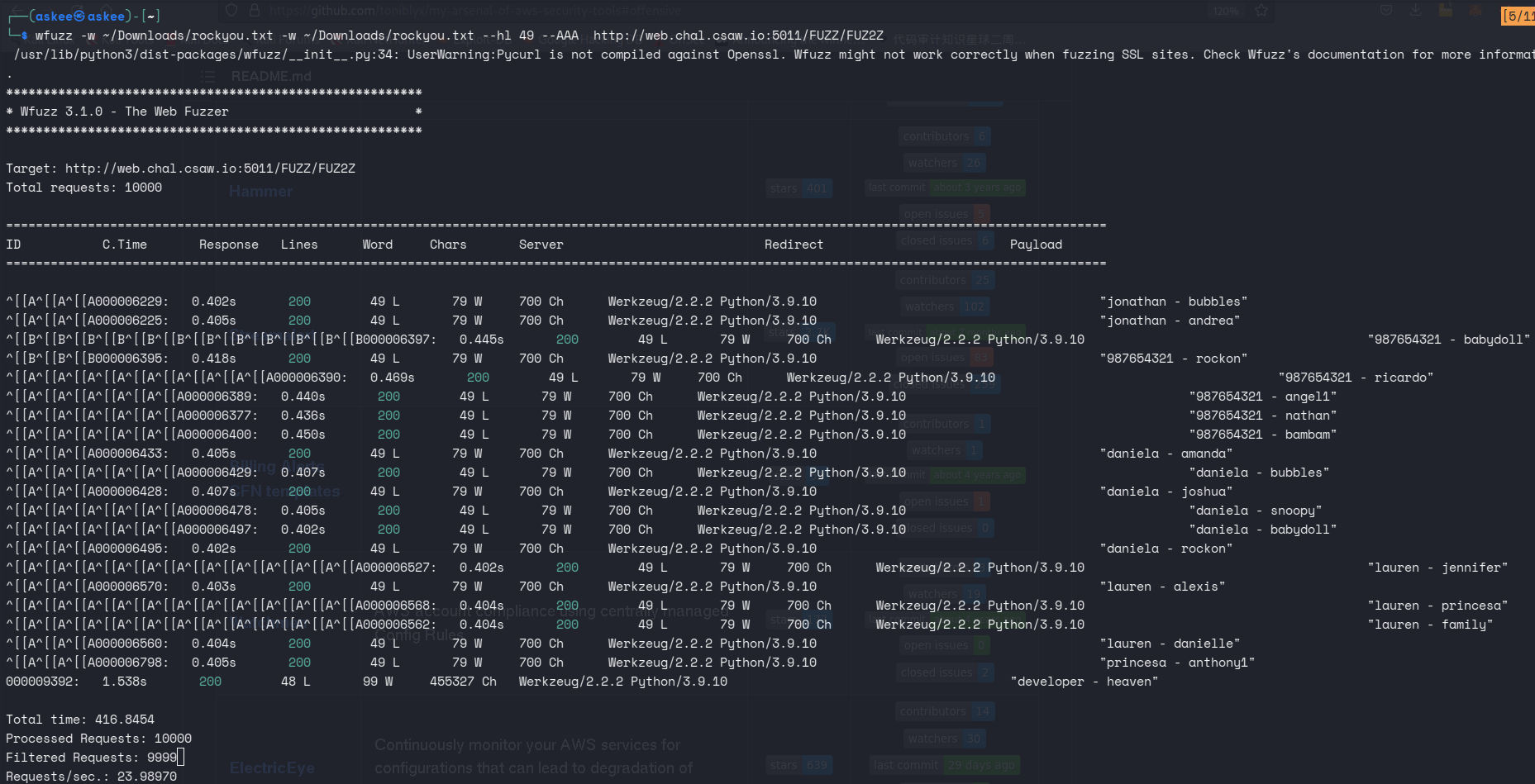Click the README.md heading in background page

[271, 76]
